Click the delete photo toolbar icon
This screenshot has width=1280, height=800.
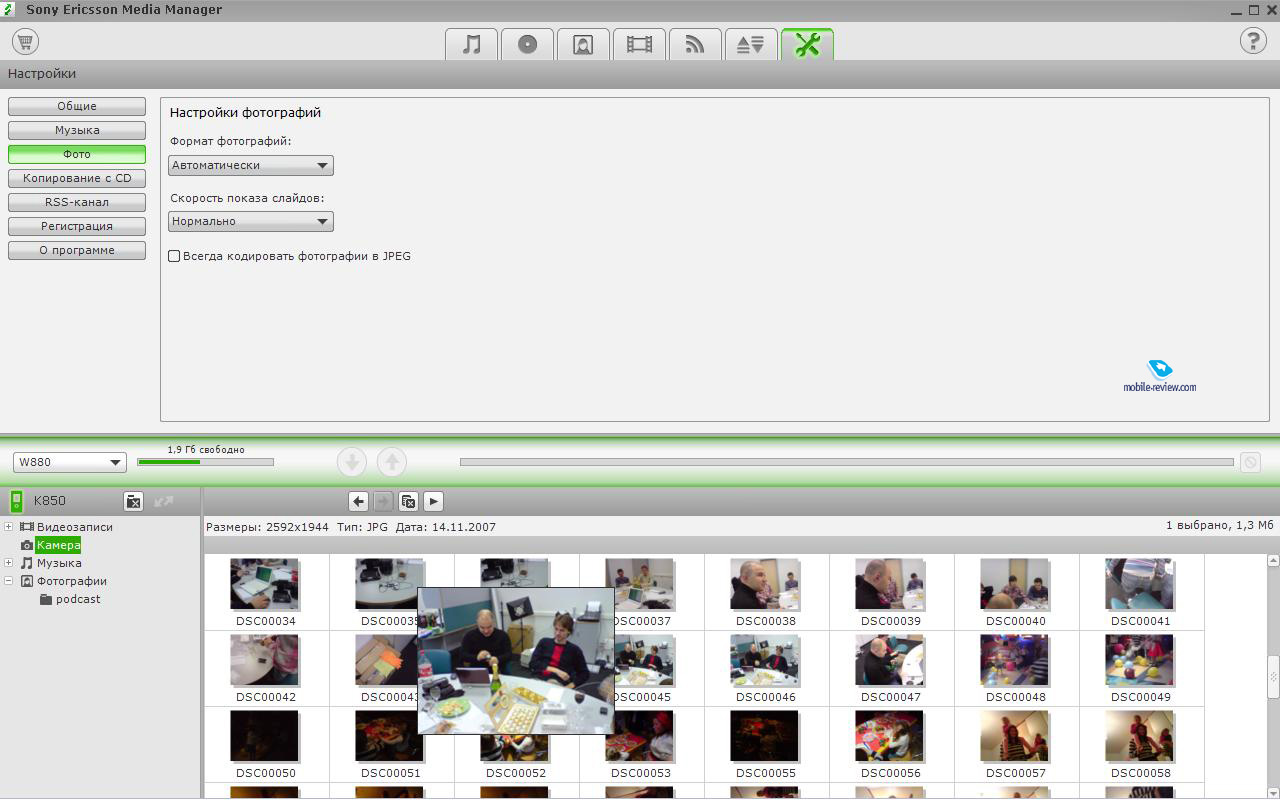pyautogui.click(x=408, y=501)
